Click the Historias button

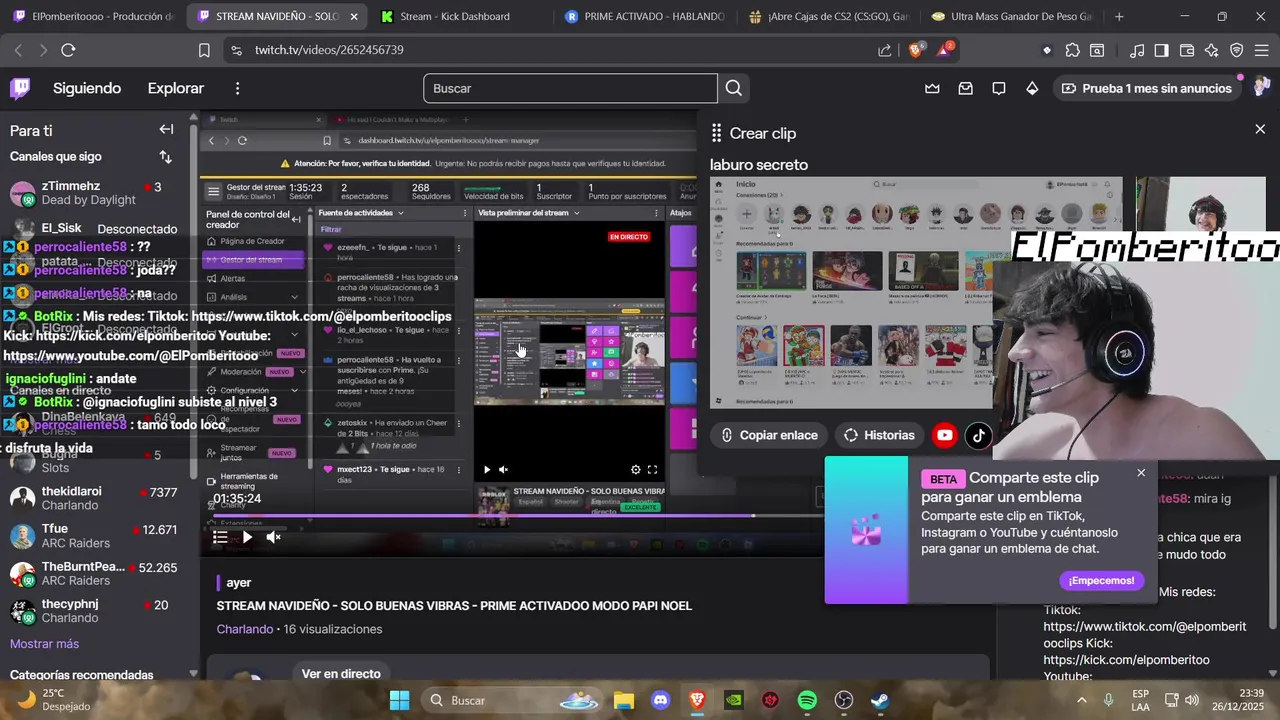pos(879,435)
